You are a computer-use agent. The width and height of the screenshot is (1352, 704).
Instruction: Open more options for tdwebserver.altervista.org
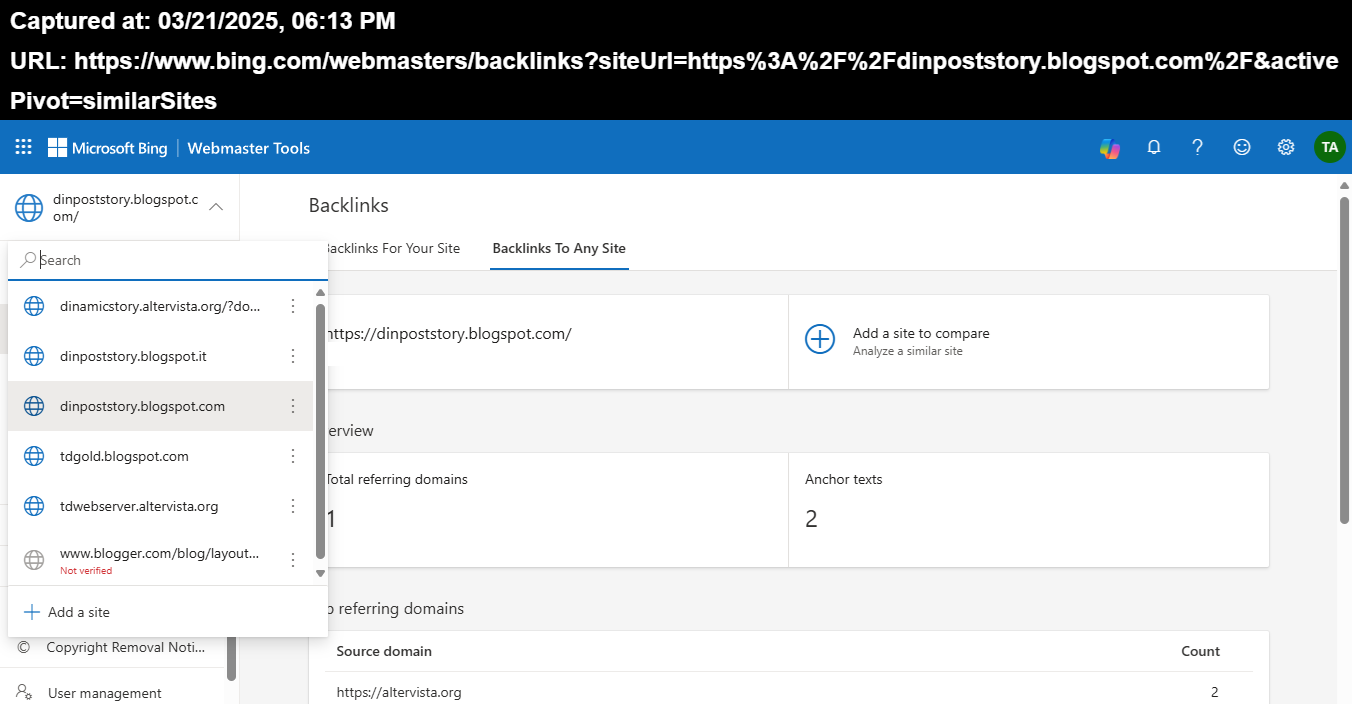coord(293,506)
